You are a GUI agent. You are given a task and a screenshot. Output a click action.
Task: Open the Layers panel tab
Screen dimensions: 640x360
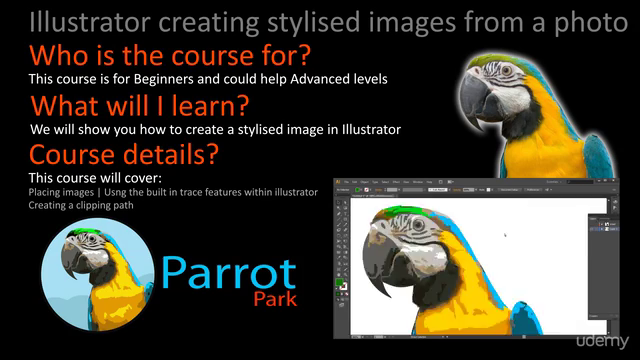[x=593, y=219]
